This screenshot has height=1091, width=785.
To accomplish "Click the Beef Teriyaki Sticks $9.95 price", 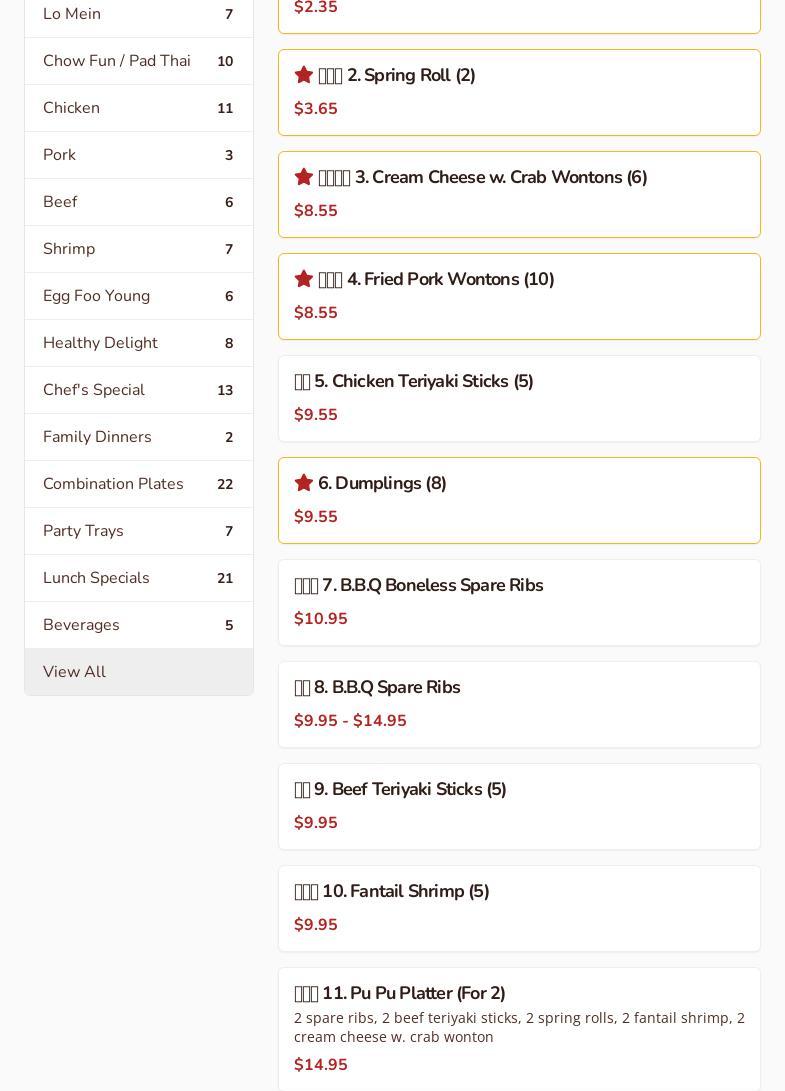I will (316, 823).
